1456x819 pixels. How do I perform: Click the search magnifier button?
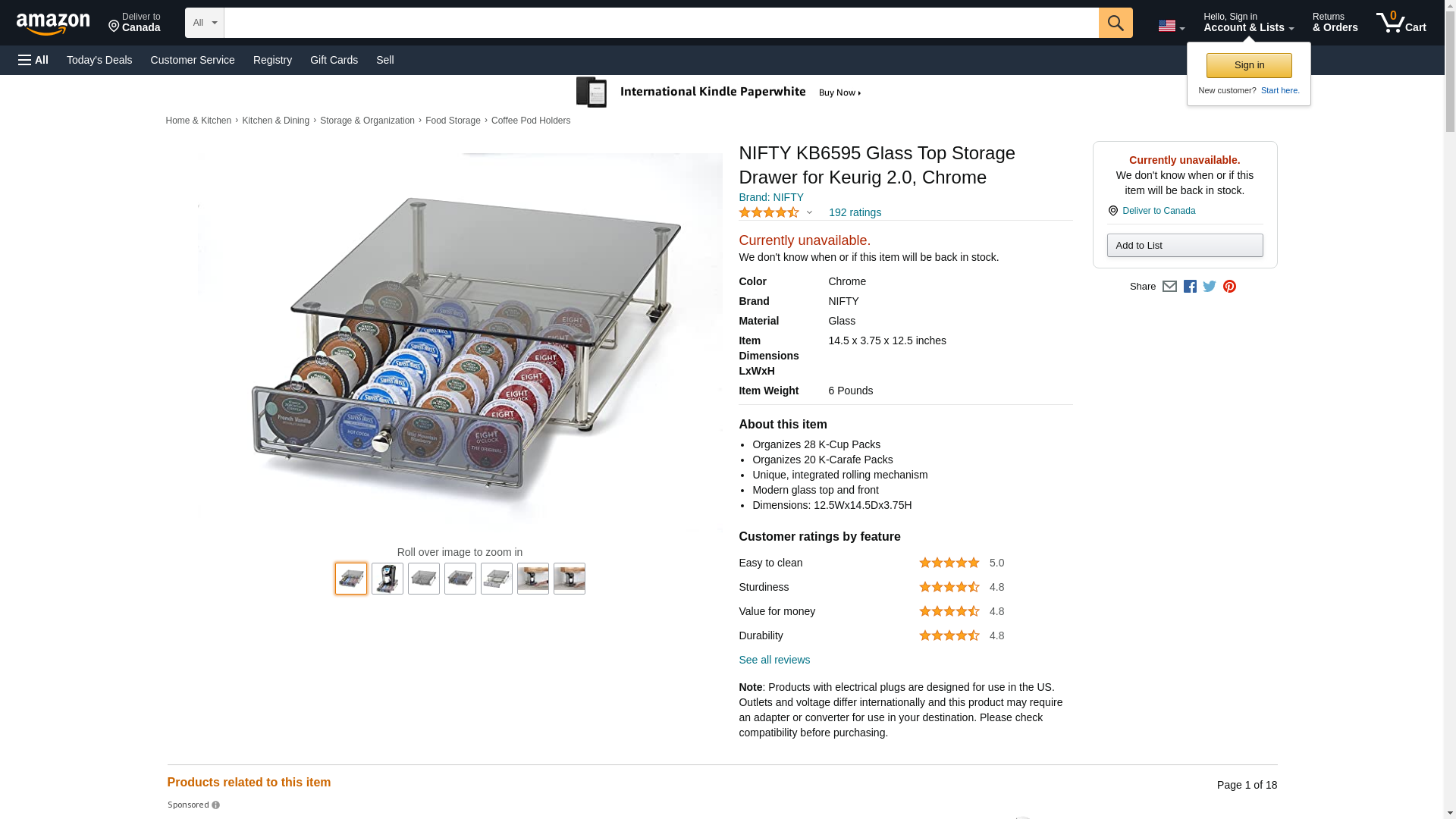1115,23
